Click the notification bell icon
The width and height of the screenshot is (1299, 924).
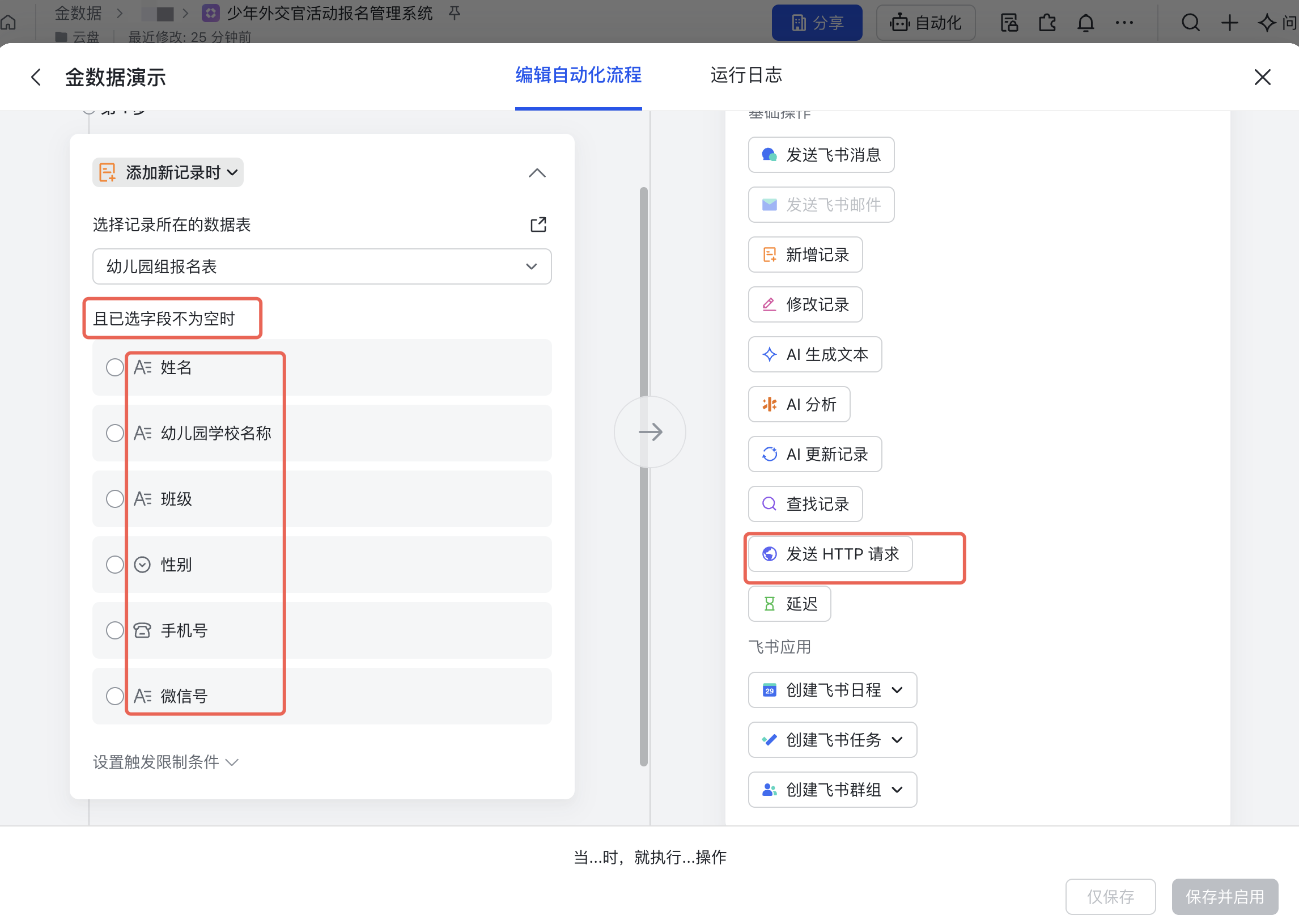pyautogui.click(x=1085, y=23)
